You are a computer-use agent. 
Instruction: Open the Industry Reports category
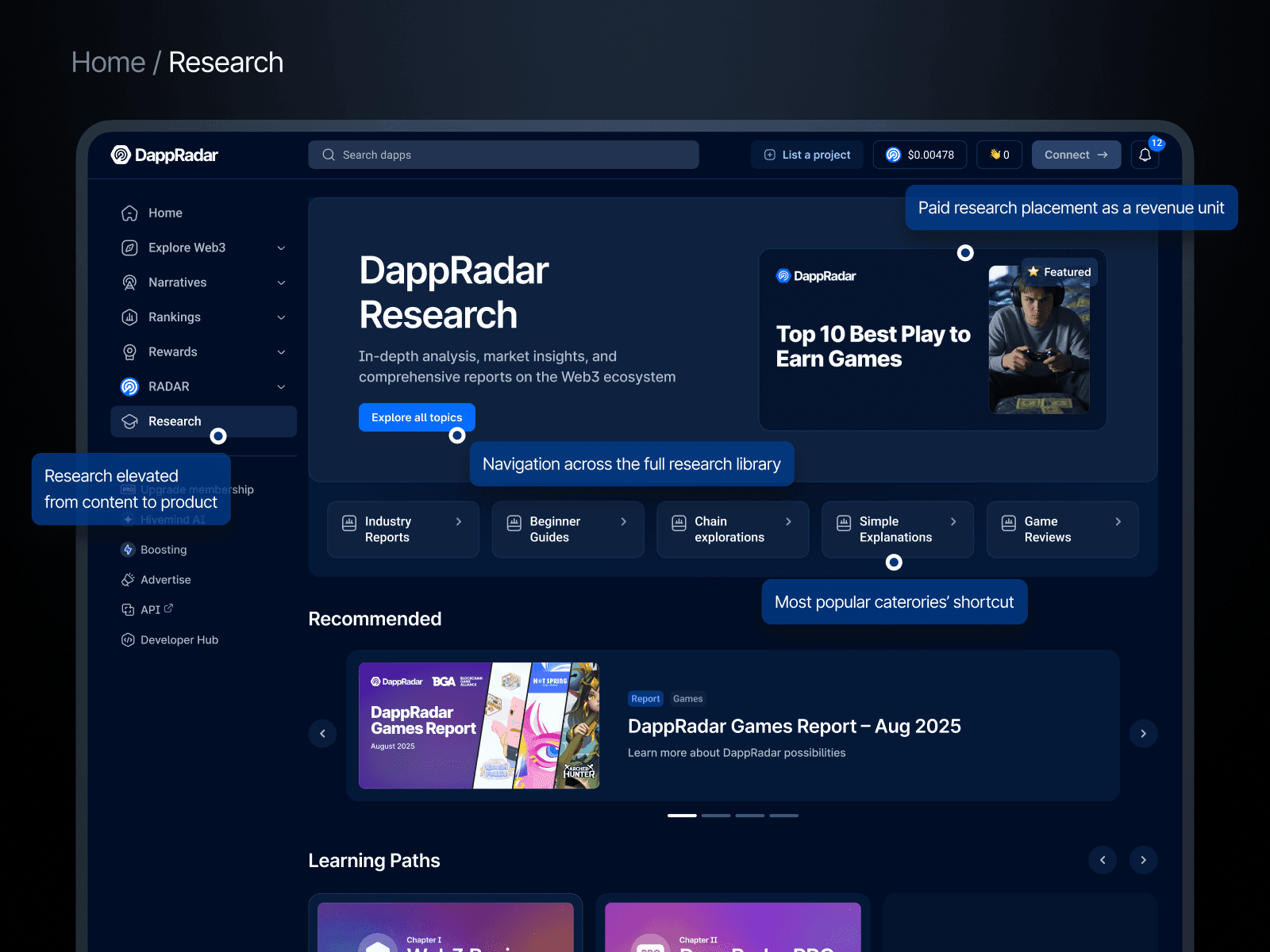point(403,529)
